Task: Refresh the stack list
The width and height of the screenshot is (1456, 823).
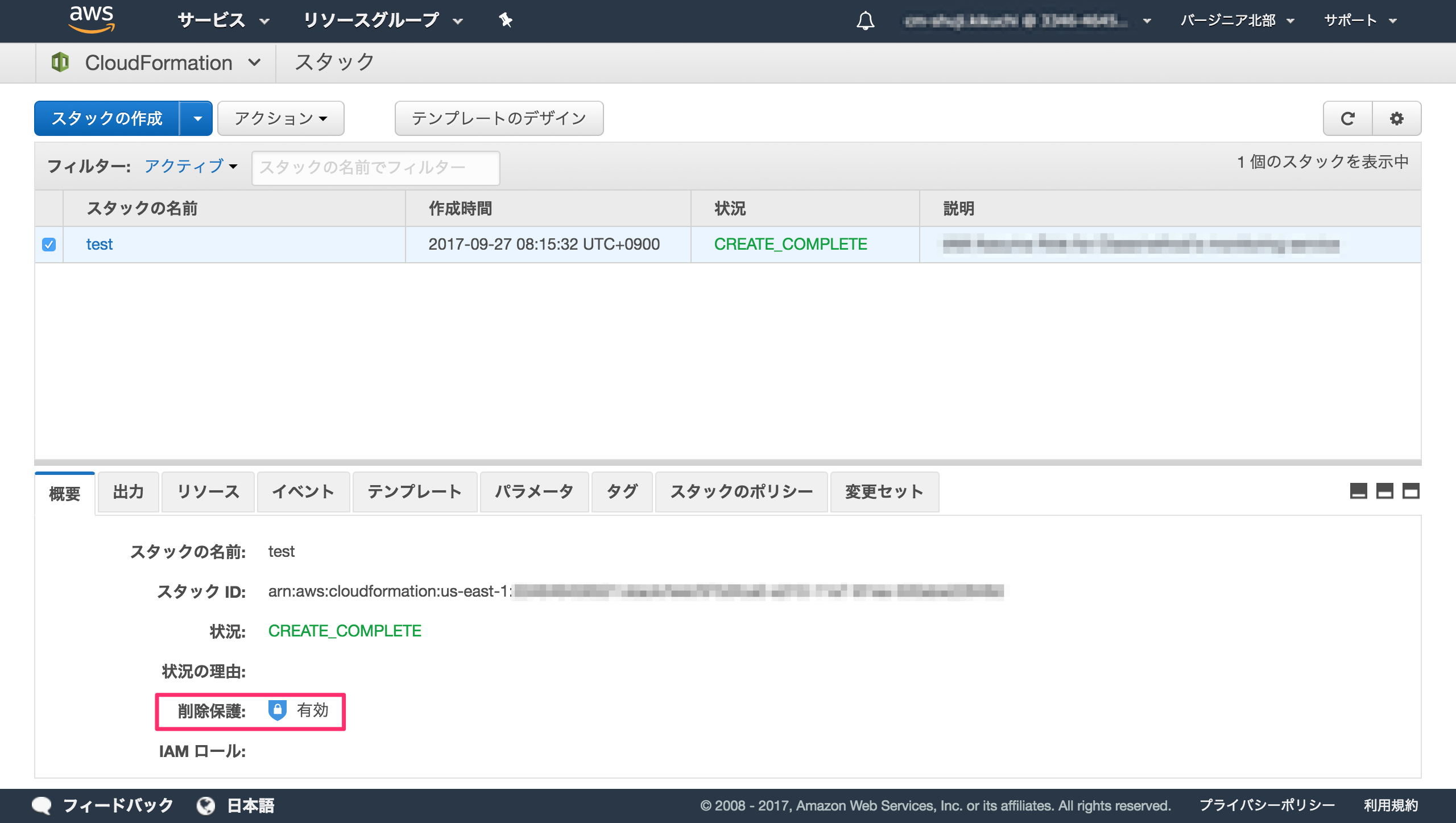Action: pos(1347,118)
